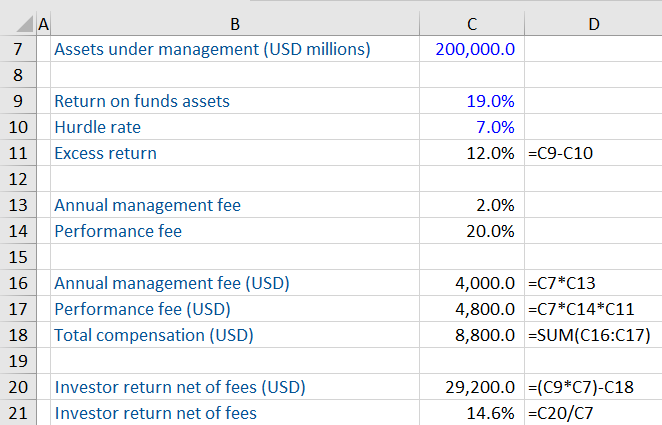This screenshot has width=662, height=425.
Task: Select the =SUM(C16:C17) formula cell
Action: click(592, 335)
